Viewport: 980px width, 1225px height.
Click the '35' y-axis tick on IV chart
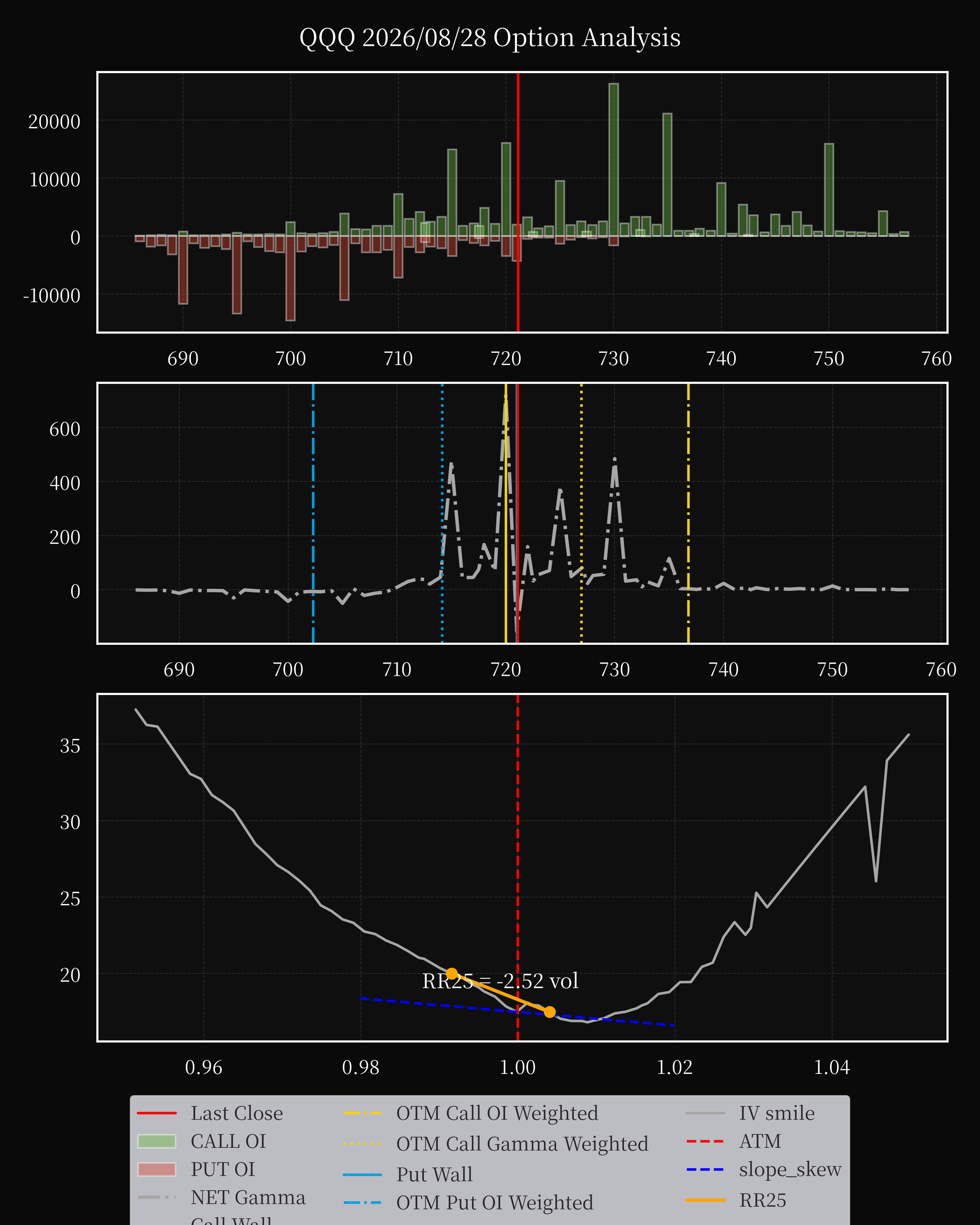[70, 746]
